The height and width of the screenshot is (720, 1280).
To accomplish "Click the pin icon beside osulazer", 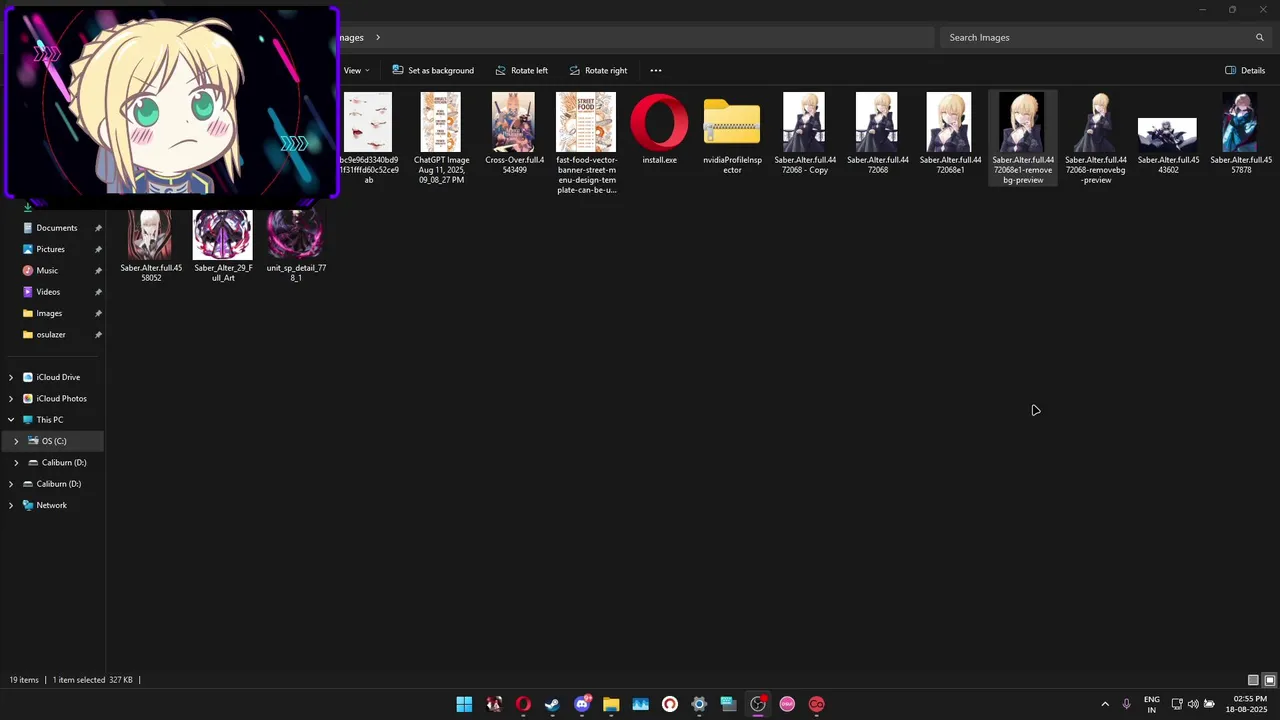I will click(x=98, y=335).
